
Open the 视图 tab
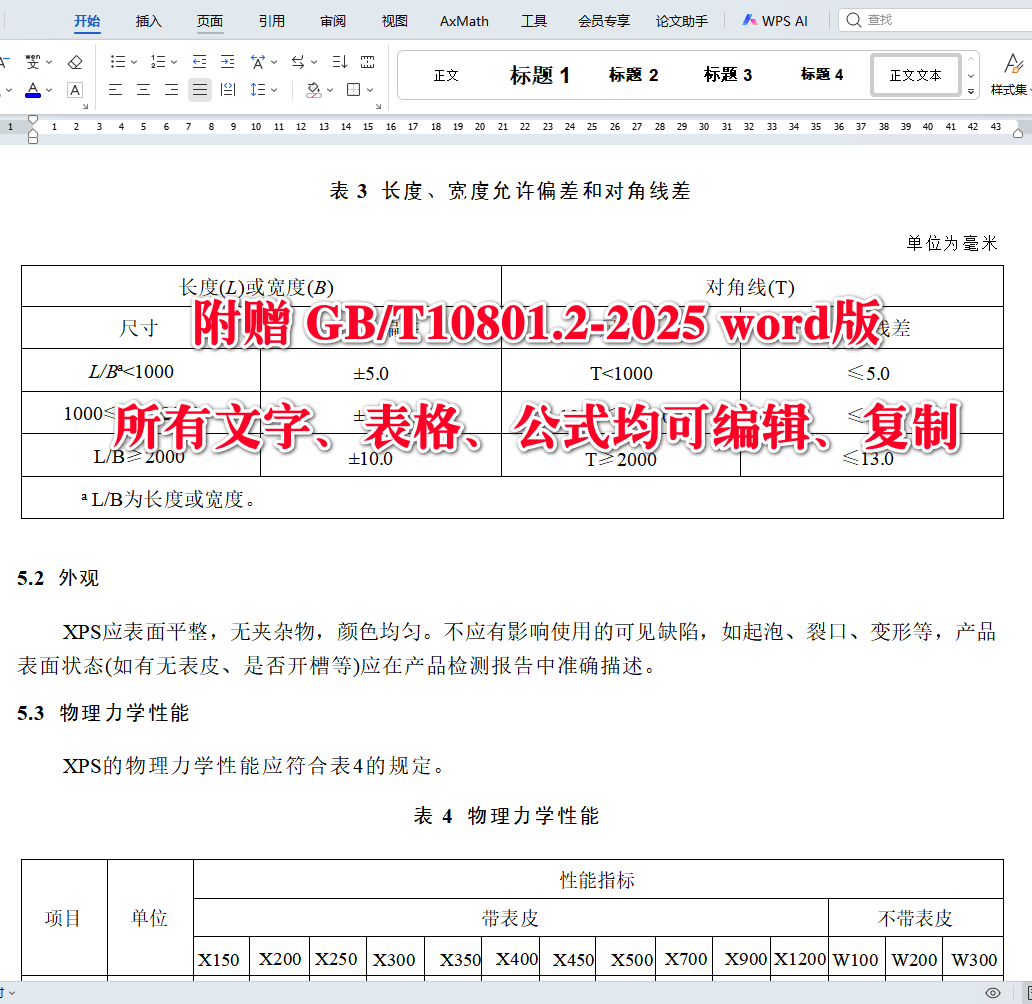pos(394,21)
